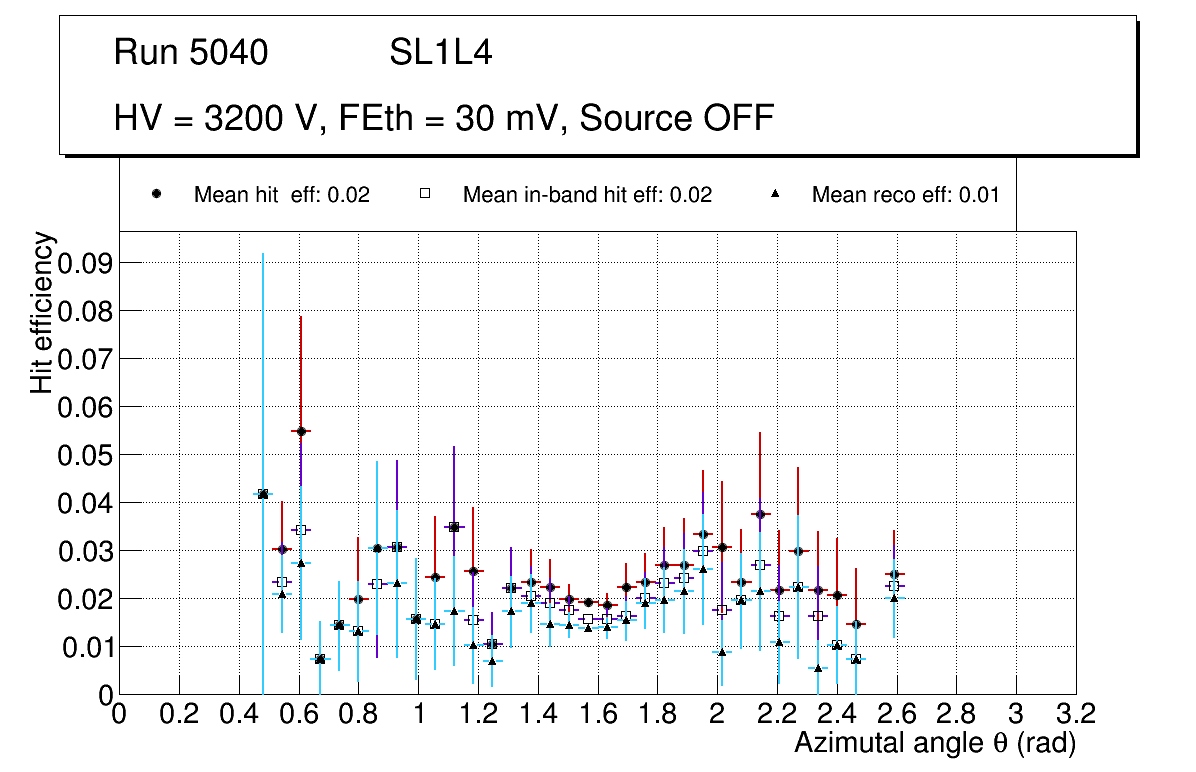The height and width of the screenshot is (772, 1196).
Task: Select the 'Mean hit eff: 0.02' legend label
Action: 281,195
